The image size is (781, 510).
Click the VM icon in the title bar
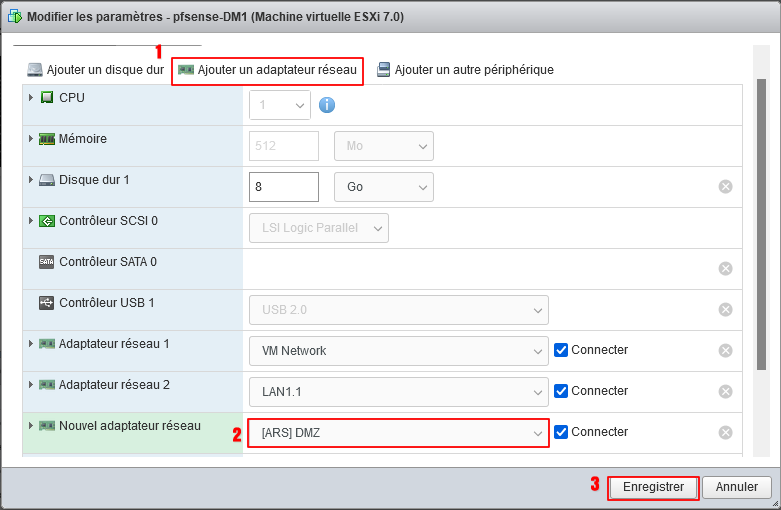pos(14,18)
